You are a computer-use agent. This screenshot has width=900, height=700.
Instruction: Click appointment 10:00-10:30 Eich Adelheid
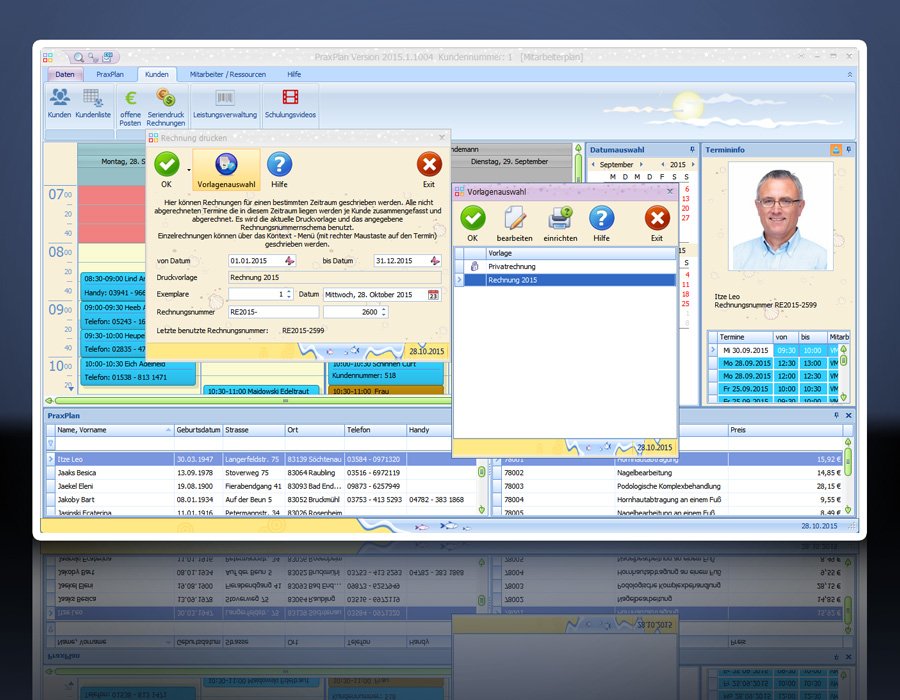[137, 371]
